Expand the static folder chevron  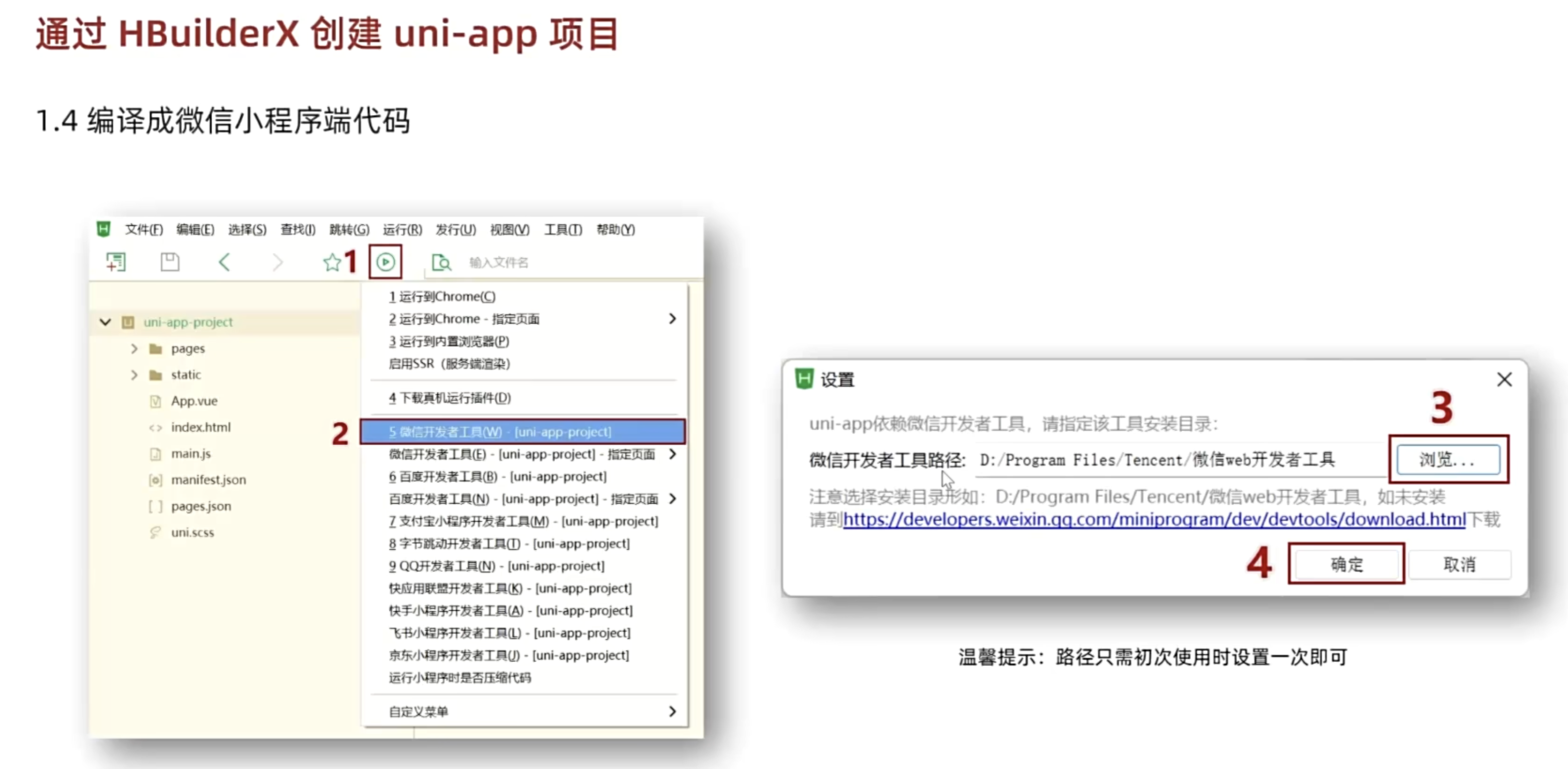(135, 375)
